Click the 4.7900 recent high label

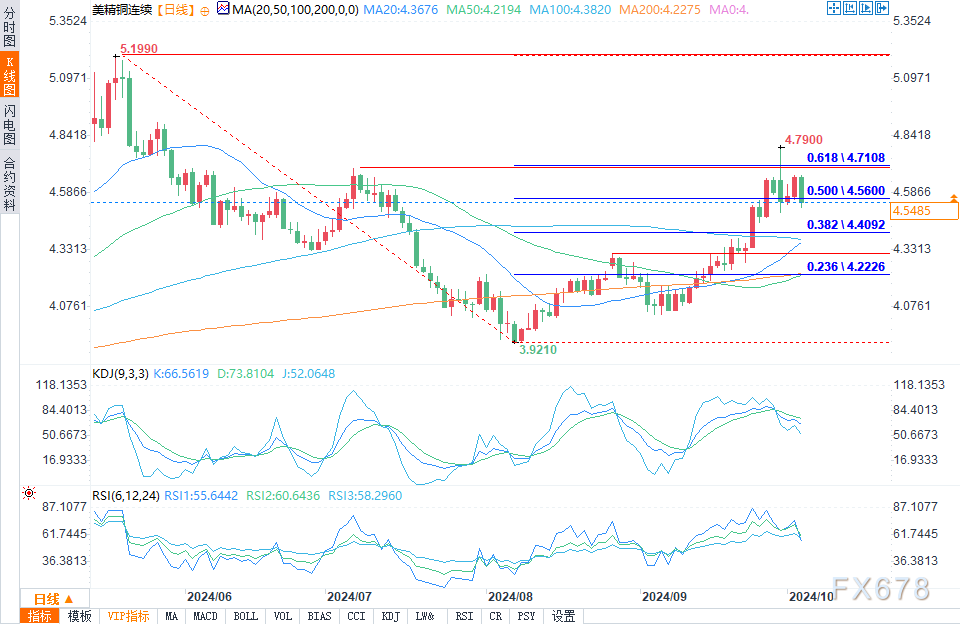coord(804,140)
